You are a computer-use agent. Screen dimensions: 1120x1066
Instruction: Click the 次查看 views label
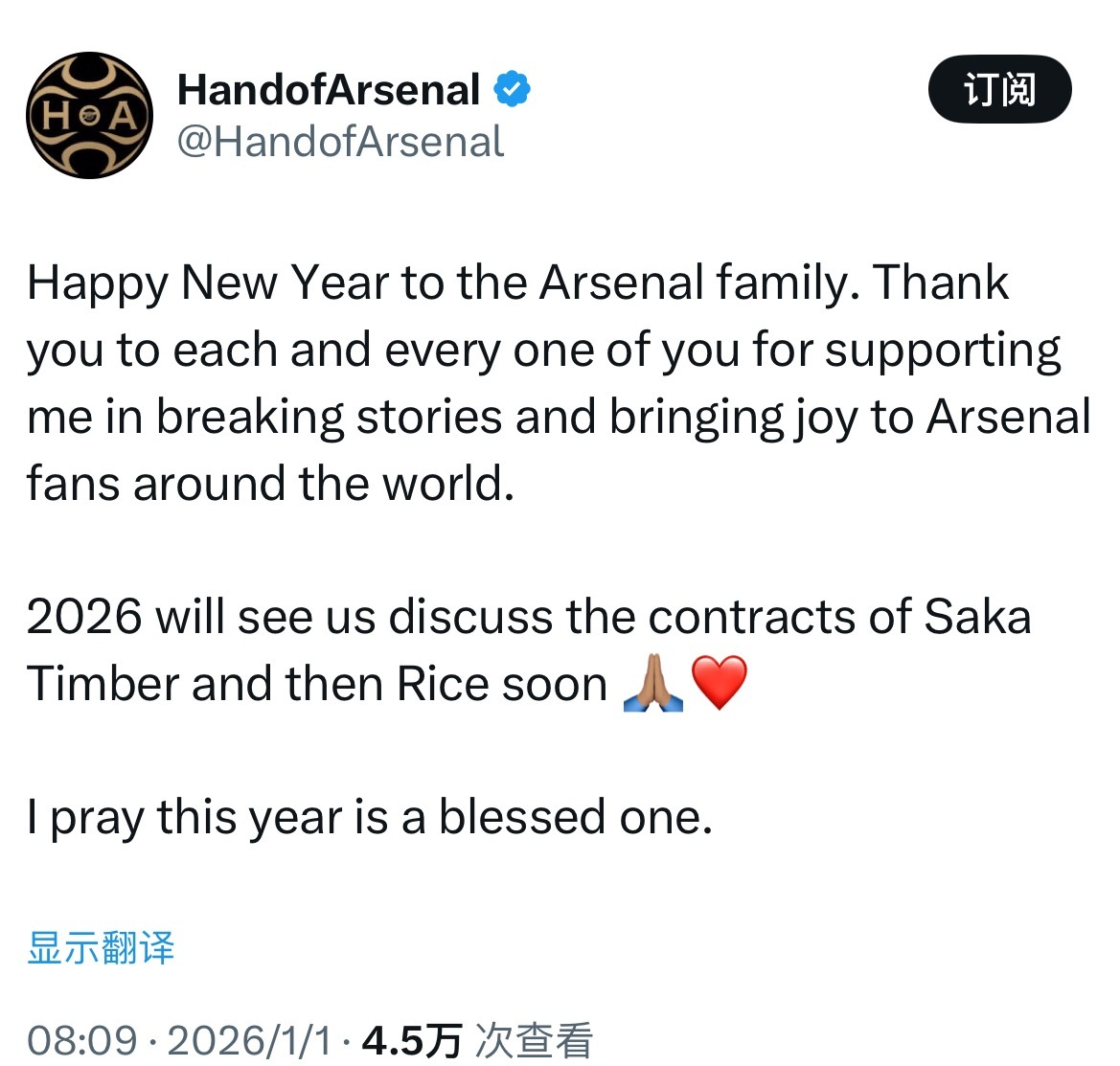click(535, 1040)
